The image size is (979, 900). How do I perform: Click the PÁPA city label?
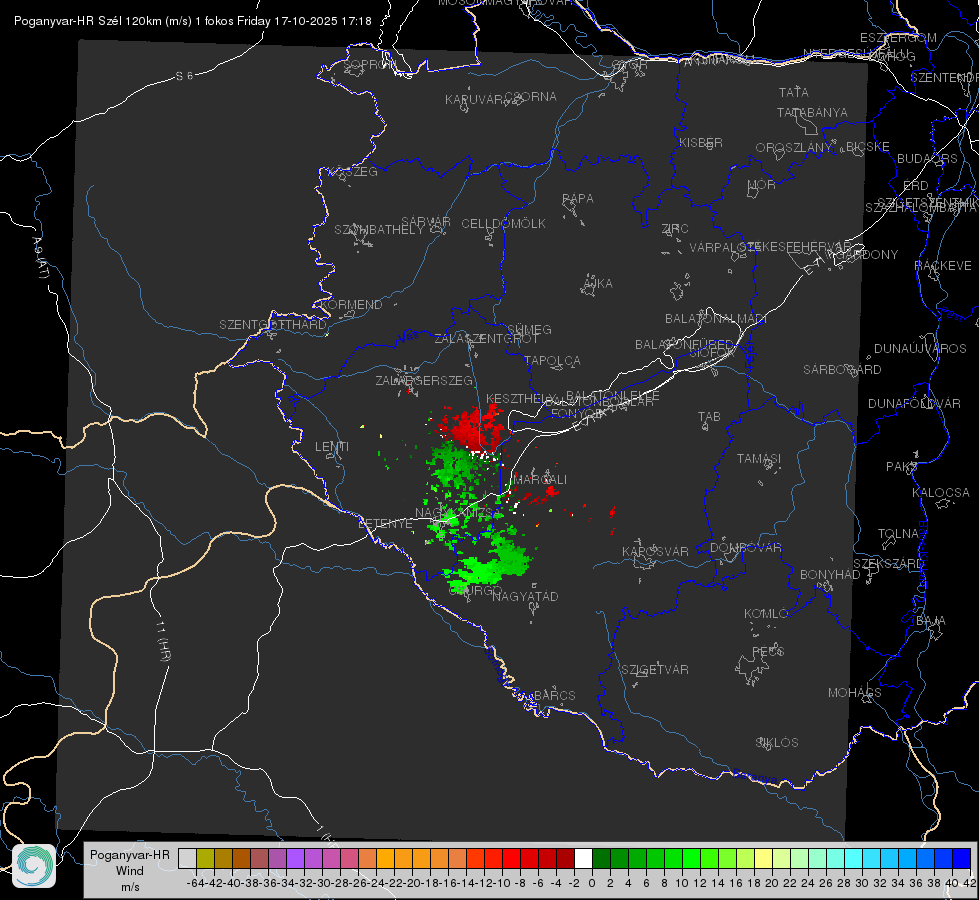pyautogui.click(x=578, y=199)
